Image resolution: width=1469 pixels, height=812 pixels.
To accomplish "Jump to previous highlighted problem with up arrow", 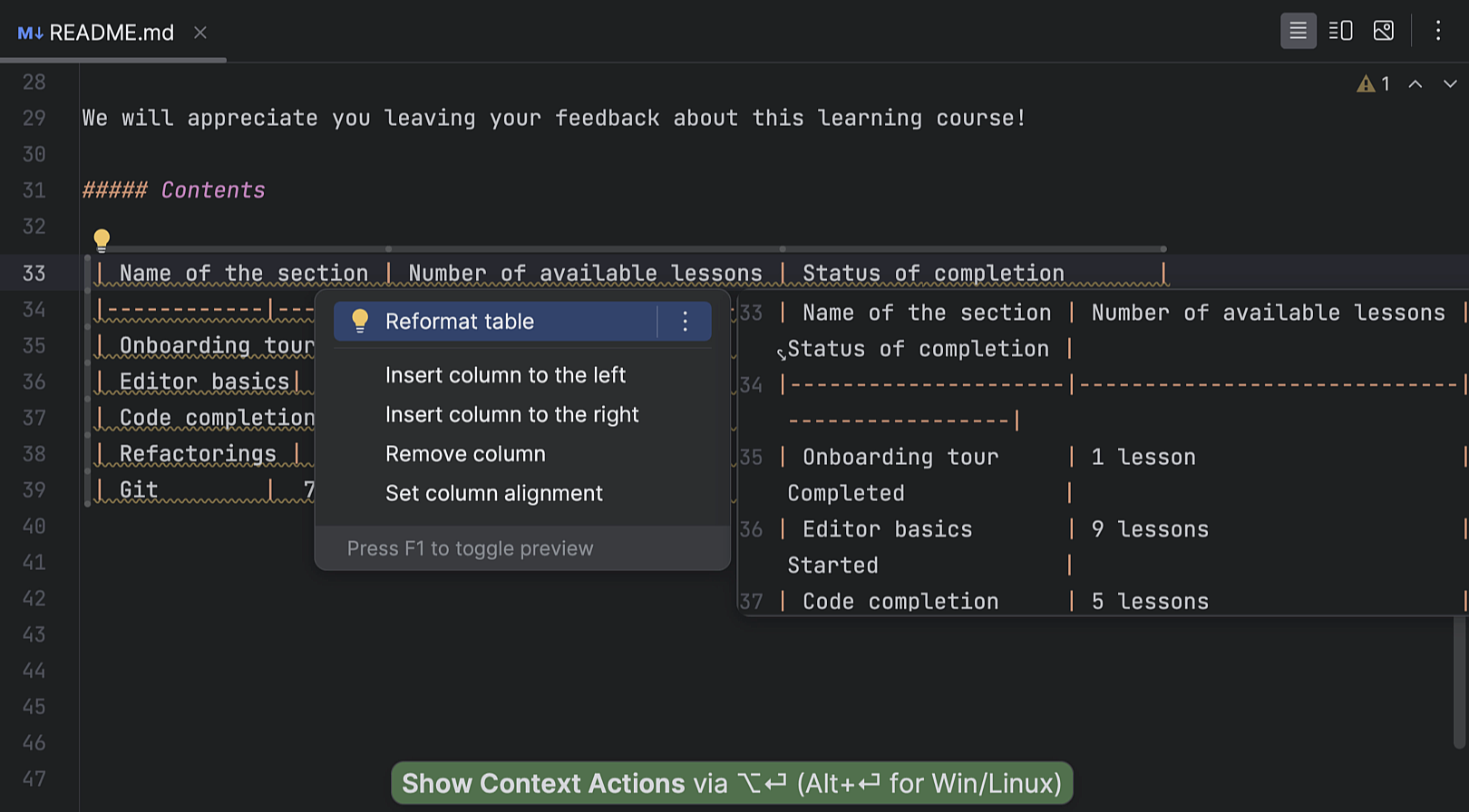I will tap(1415, 83).
